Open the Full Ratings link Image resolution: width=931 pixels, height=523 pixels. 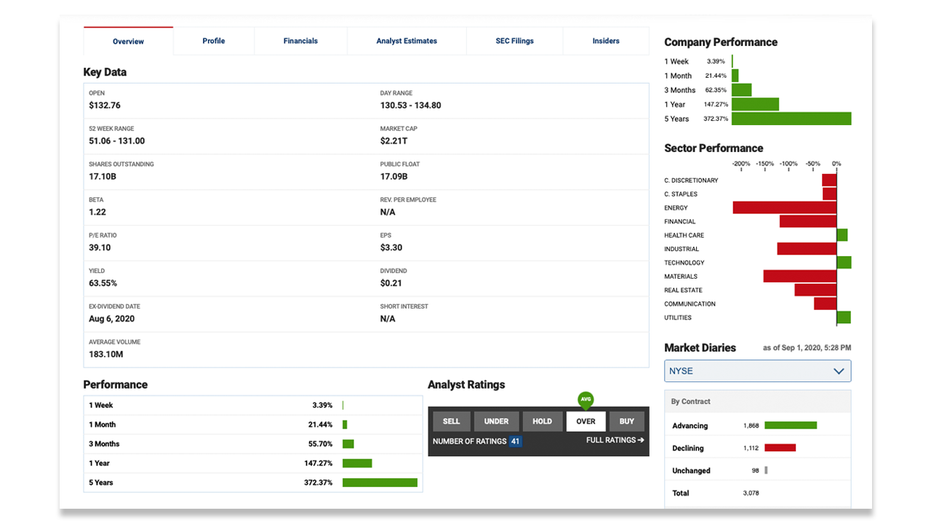point(615,441)
